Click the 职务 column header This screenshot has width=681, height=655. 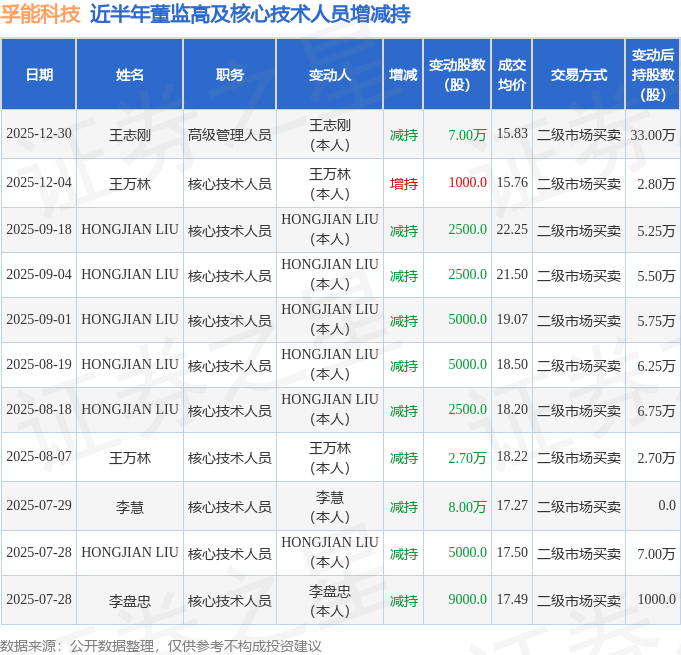229,75
